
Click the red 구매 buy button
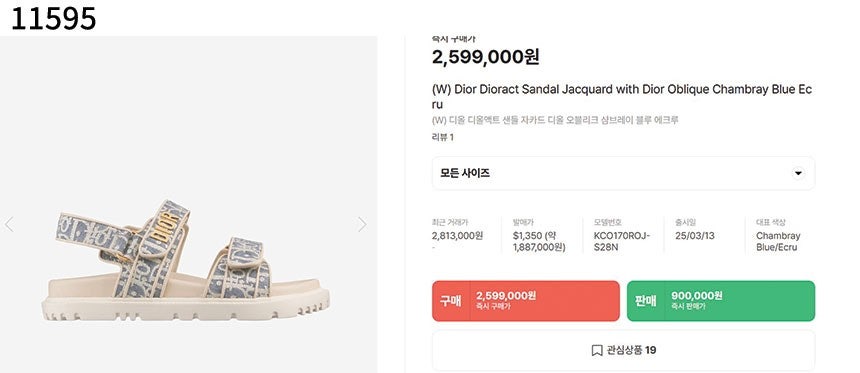click(x=525, y=301)
